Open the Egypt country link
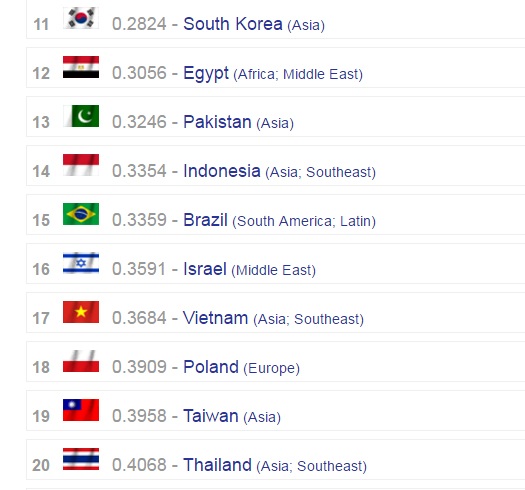Screen dimensions: 525x490 206,73
